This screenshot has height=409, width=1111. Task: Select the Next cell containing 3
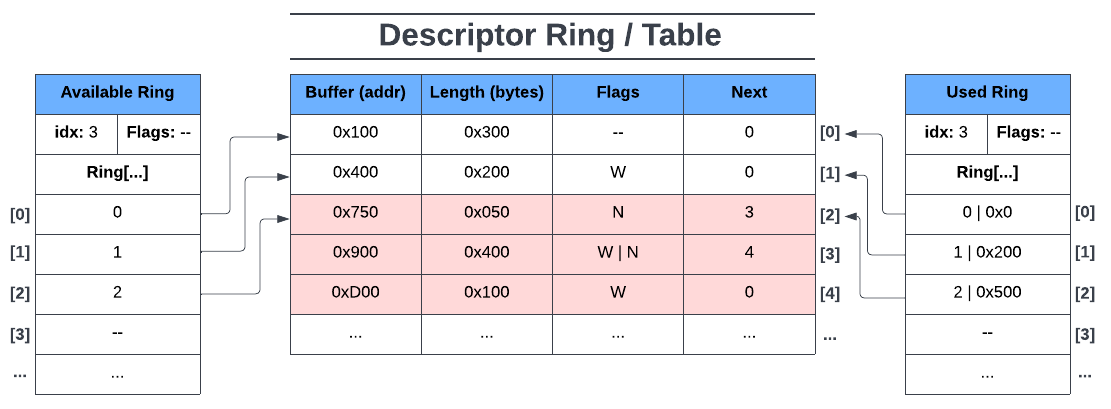(x=749, y=213)
